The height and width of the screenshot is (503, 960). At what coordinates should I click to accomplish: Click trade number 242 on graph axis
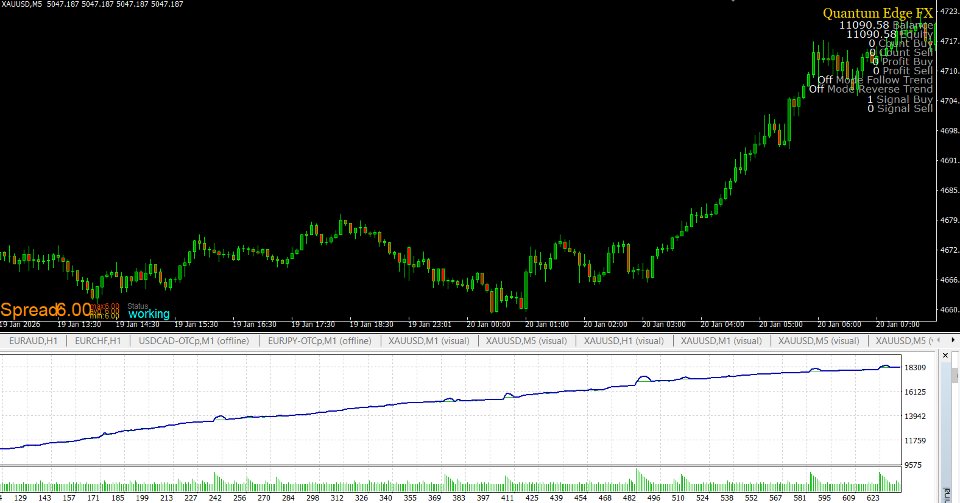point(215,498)
